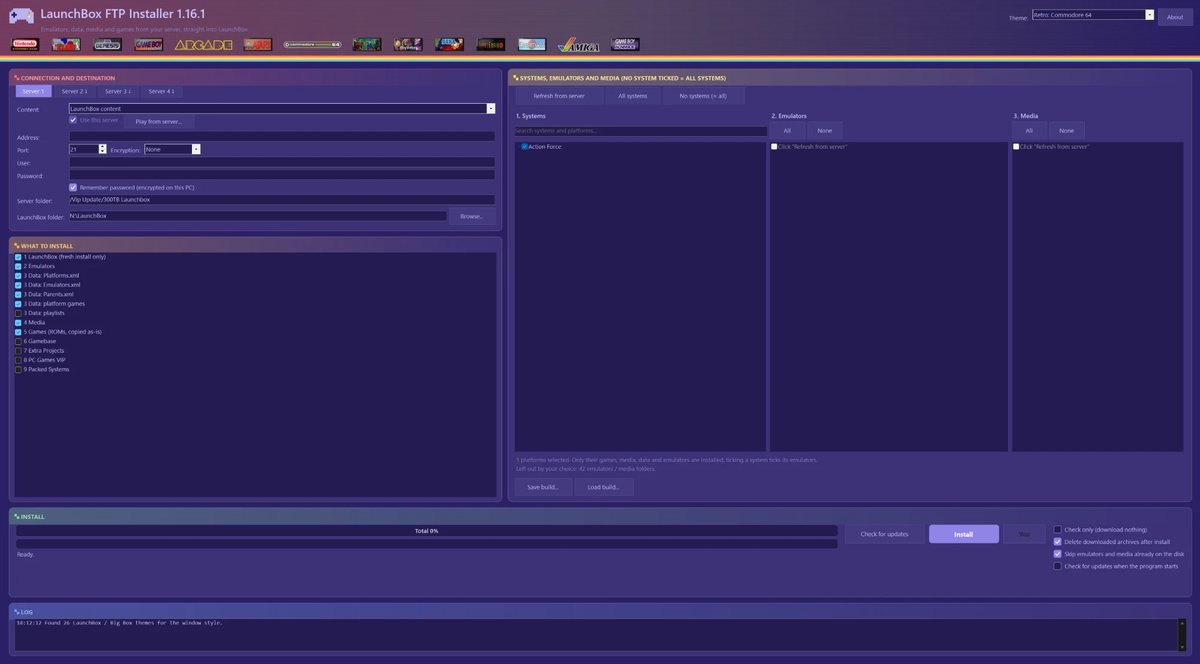The image size is (1200, 664).
Task: Select the Sega theme logo
Action: tap(449, 44)
